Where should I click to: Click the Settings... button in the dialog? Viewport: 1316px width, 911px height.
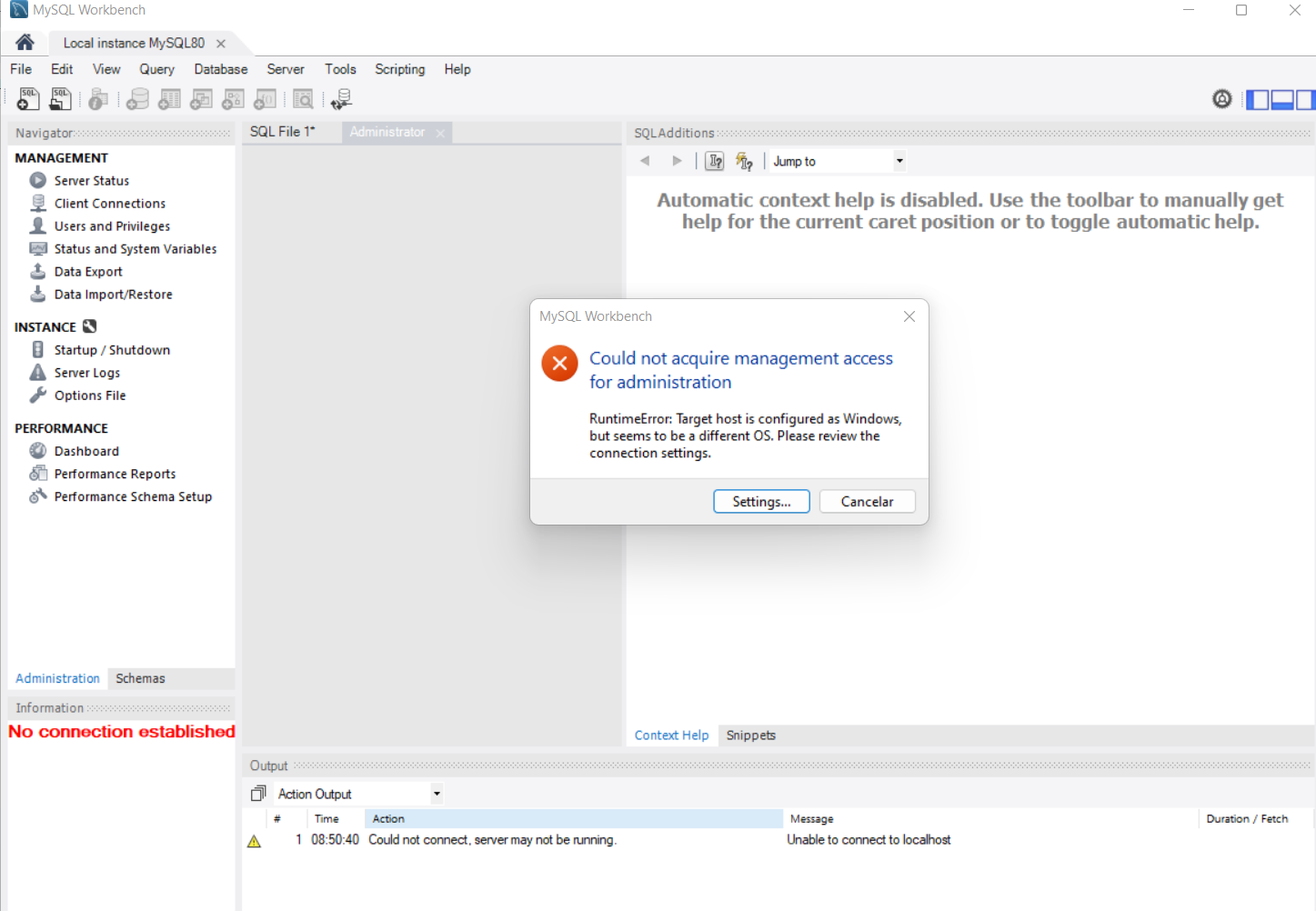point(761,502)
